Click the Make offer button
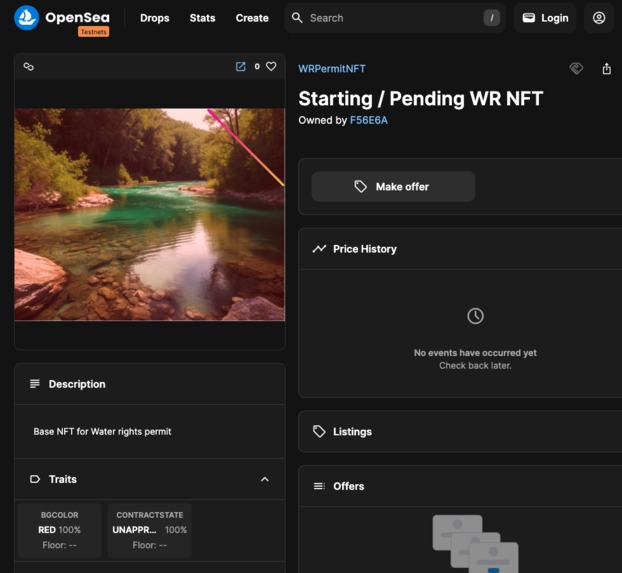The height and width of the screenshot is (573, 622). [x=393, y=187]
